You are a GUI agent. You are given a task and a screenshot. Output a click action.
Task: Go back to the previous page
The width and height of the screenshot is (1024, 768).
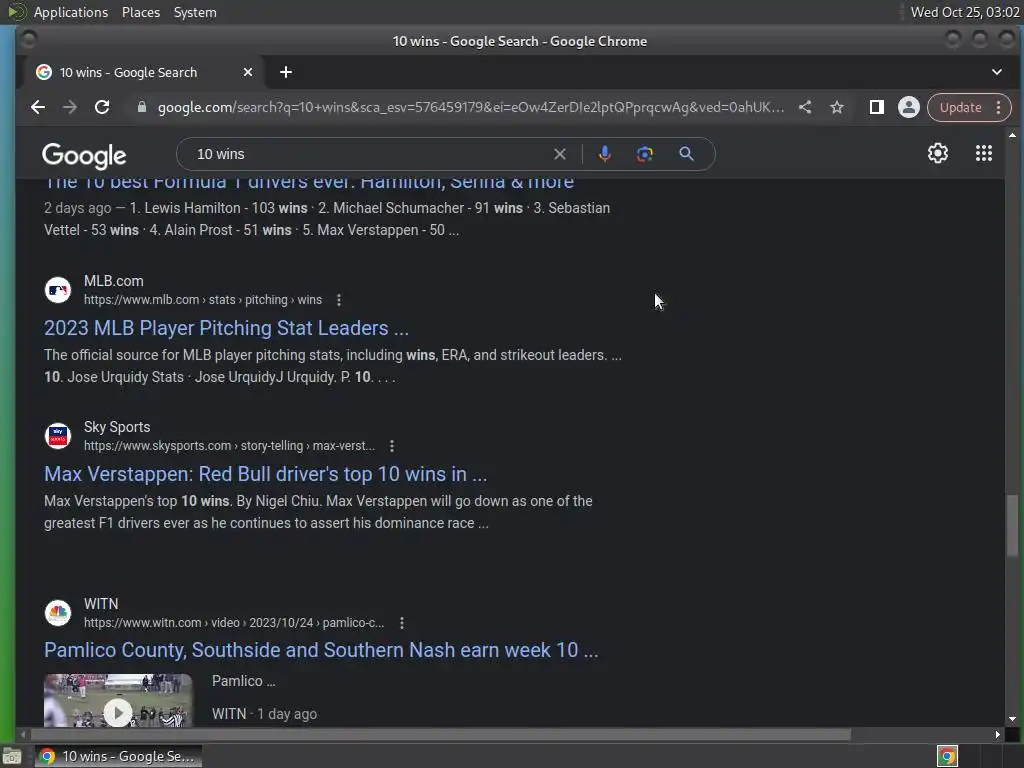(38, 107)
